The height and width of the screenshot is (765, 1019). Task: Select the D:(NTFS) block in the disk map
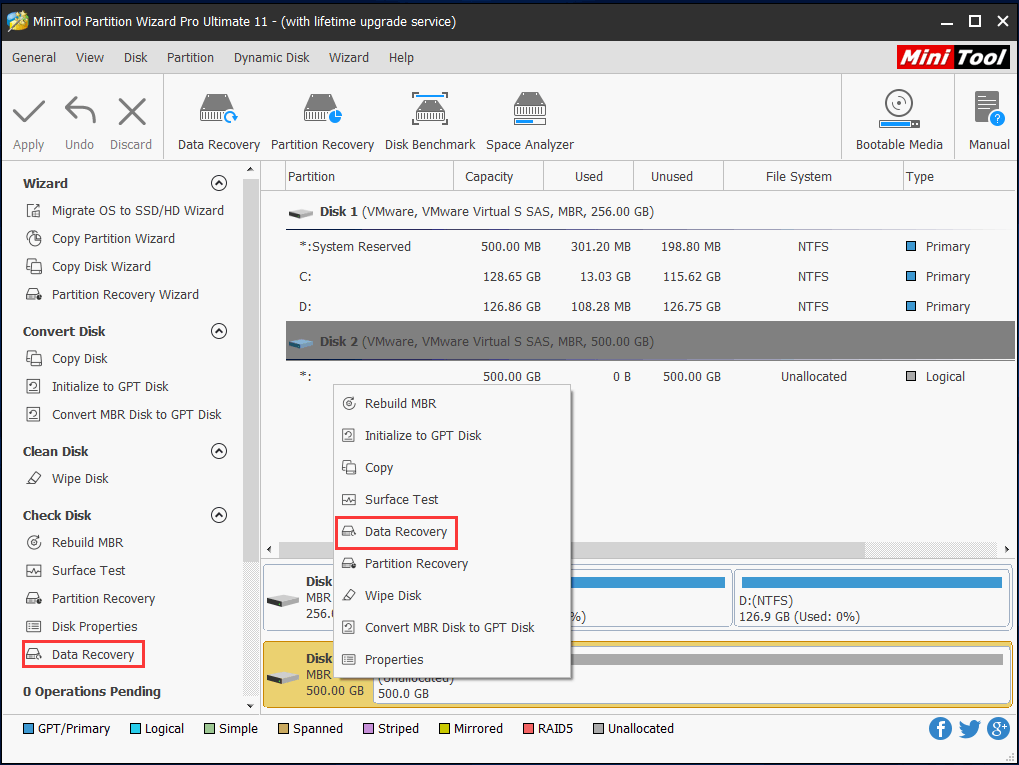pyautogui.click(x=871, y=599)
